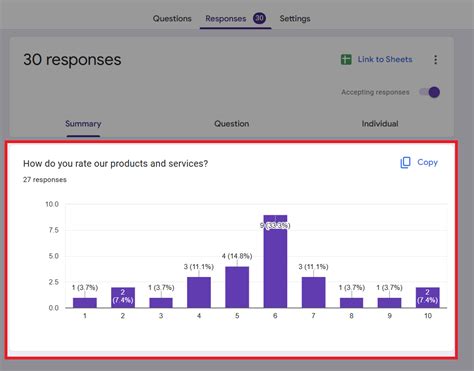Click the Copy text button
The width and height of the screenshot is (474, 371).
427,162
